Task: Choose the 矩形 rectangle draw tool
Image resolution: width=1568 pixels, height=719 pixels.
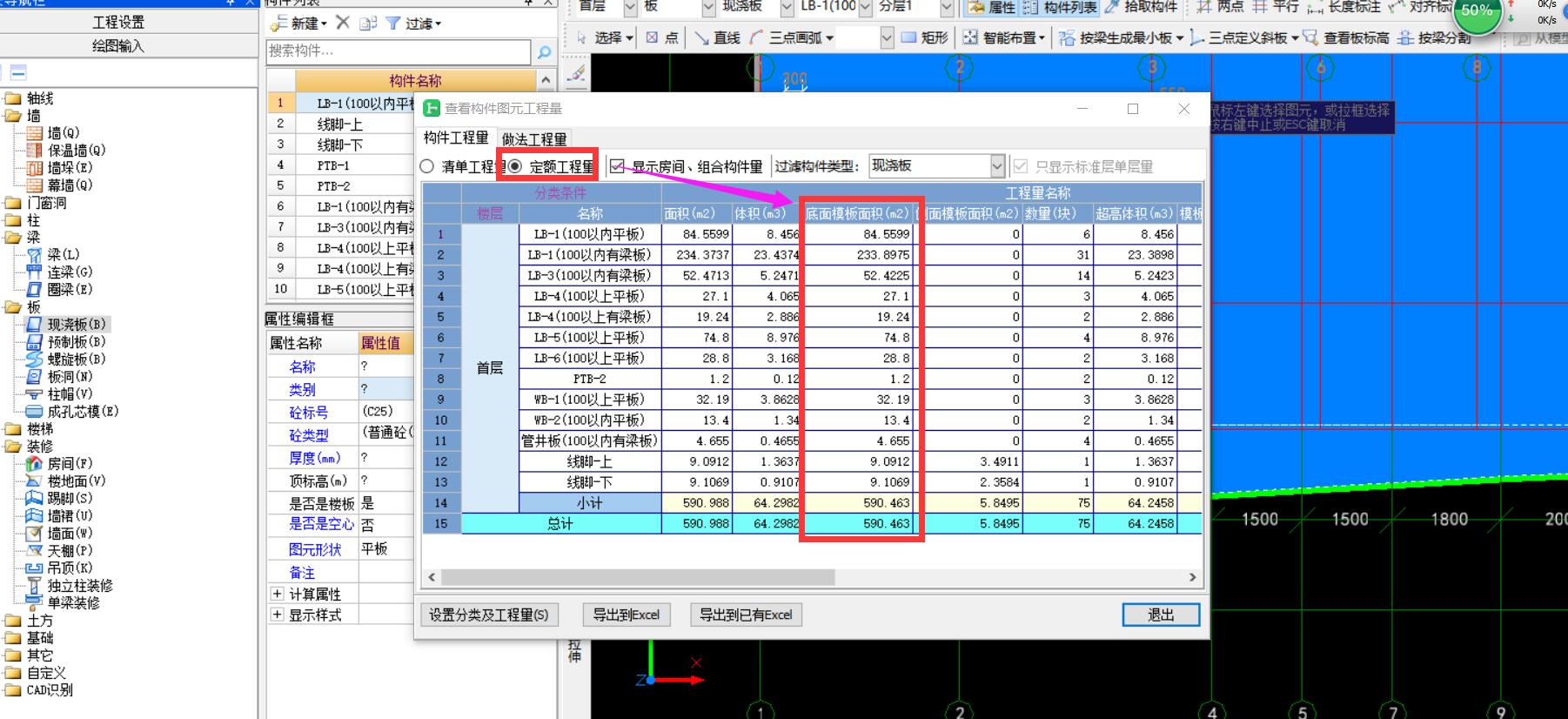Action: click(924, 37)
